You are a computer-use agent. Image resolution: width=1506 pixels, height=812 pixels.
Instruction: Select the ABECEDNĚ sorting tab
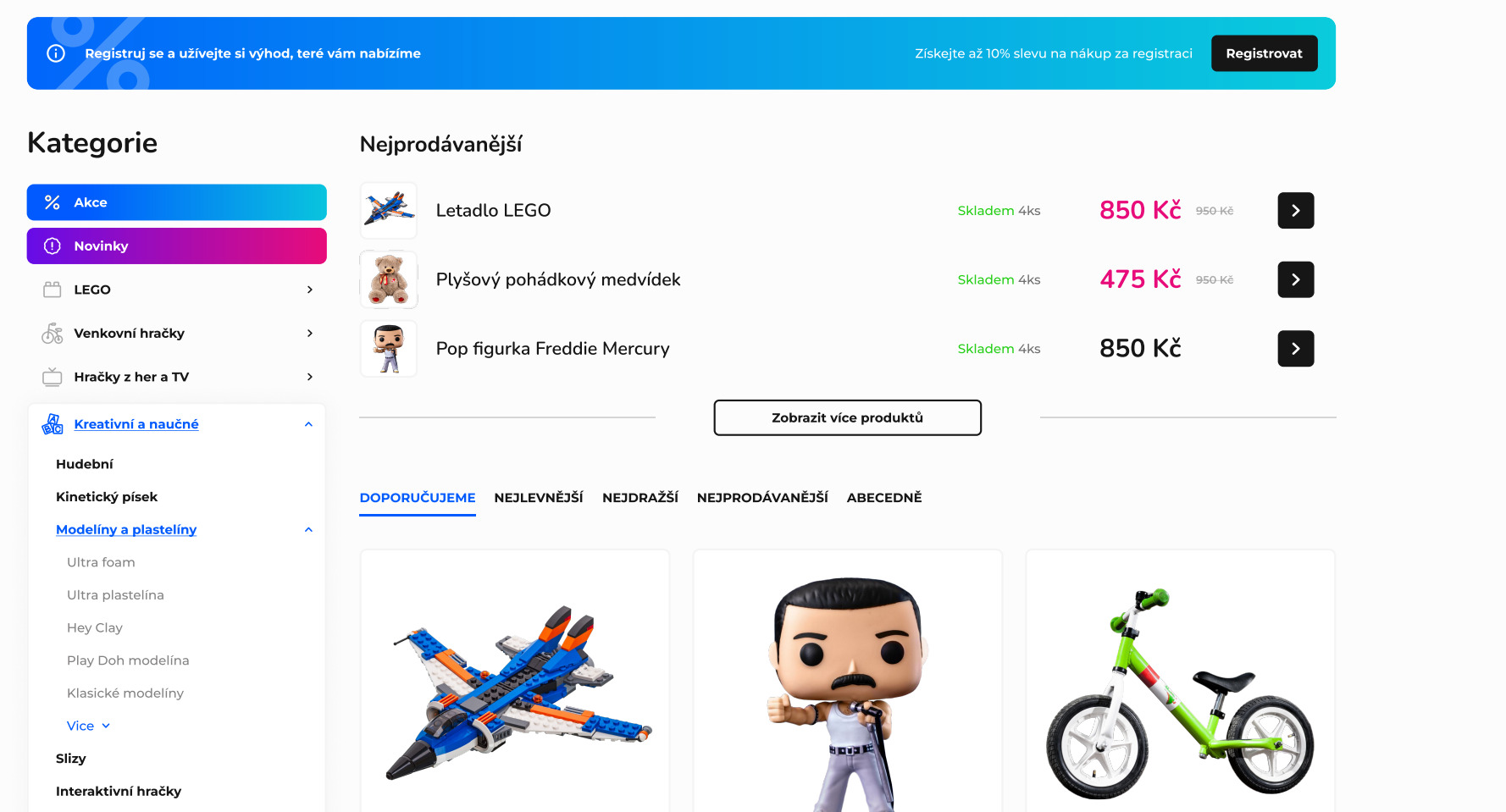(x=884, y=498)
